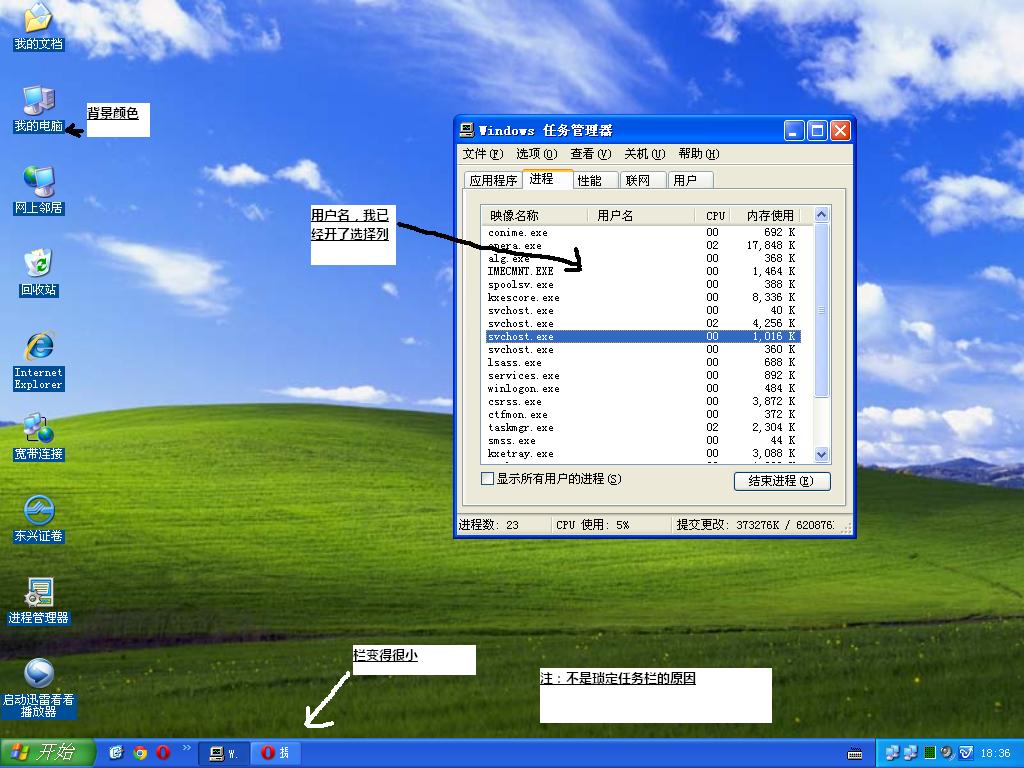Open the 文件(F) menu
This screenshot has height=768, width=1024.
pos(483,153)
